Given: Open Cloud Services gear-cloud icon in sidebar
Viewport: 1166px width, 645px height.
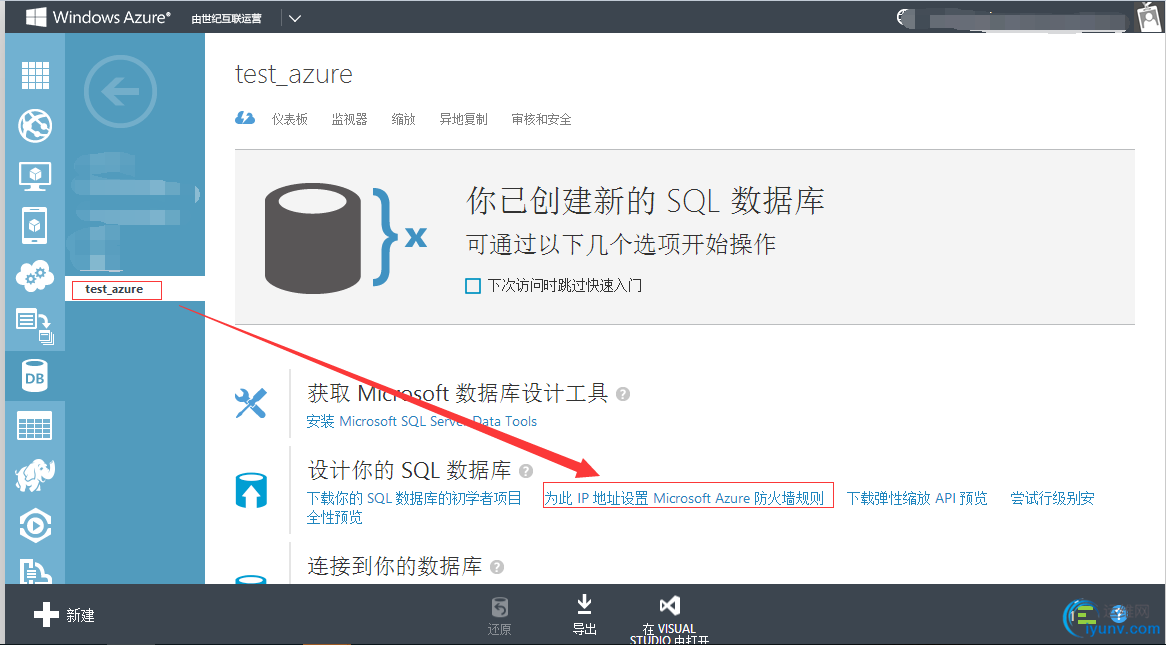Looking at the screenshot, I should (x=35, y=276).
